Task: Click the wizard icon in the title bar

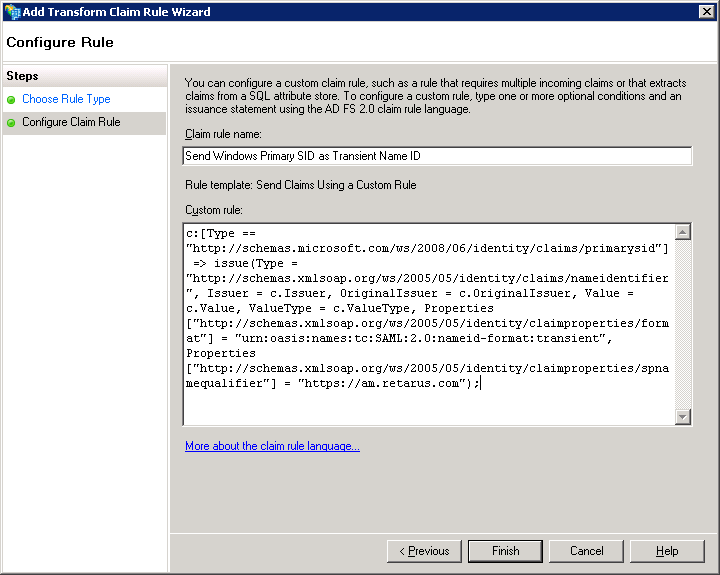Action: (10, 11)
